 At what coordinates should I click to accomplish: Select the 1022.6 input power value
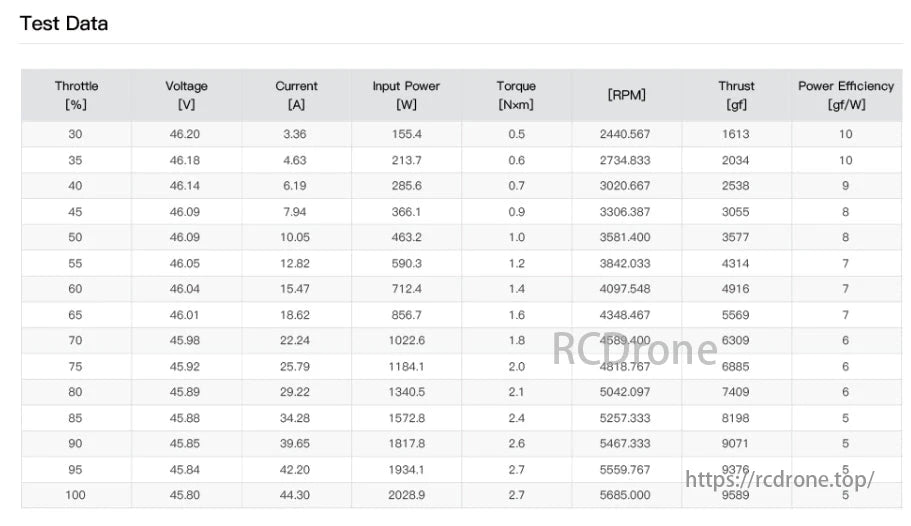click(x=406, y=341)
